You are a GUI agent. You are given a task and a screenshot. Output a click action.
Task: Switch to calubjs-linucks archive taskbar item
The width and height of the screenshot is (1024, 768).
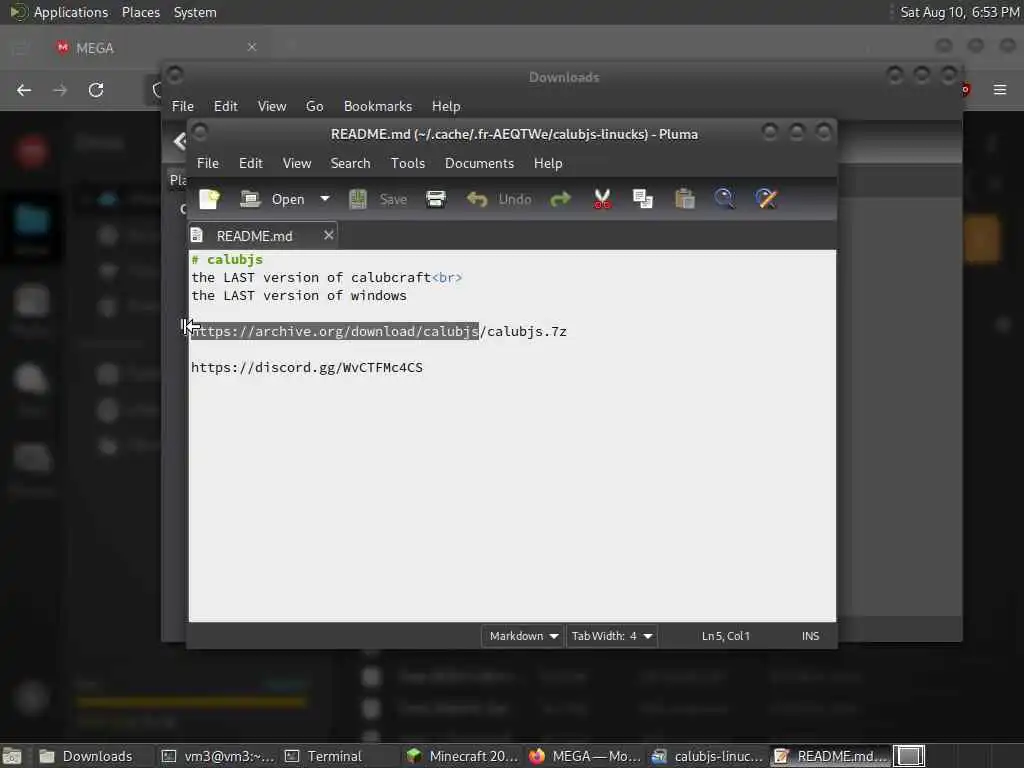point(707,756)
